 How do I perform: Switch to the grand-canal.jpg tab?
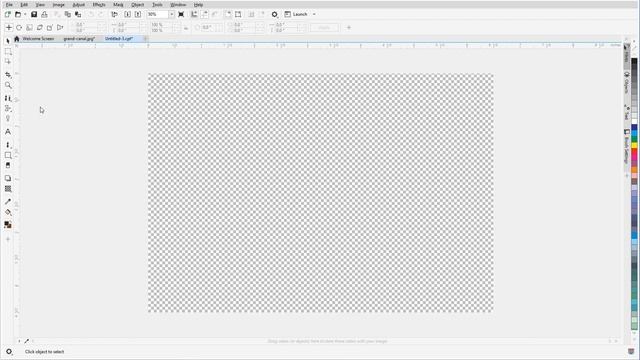point(79,39)
